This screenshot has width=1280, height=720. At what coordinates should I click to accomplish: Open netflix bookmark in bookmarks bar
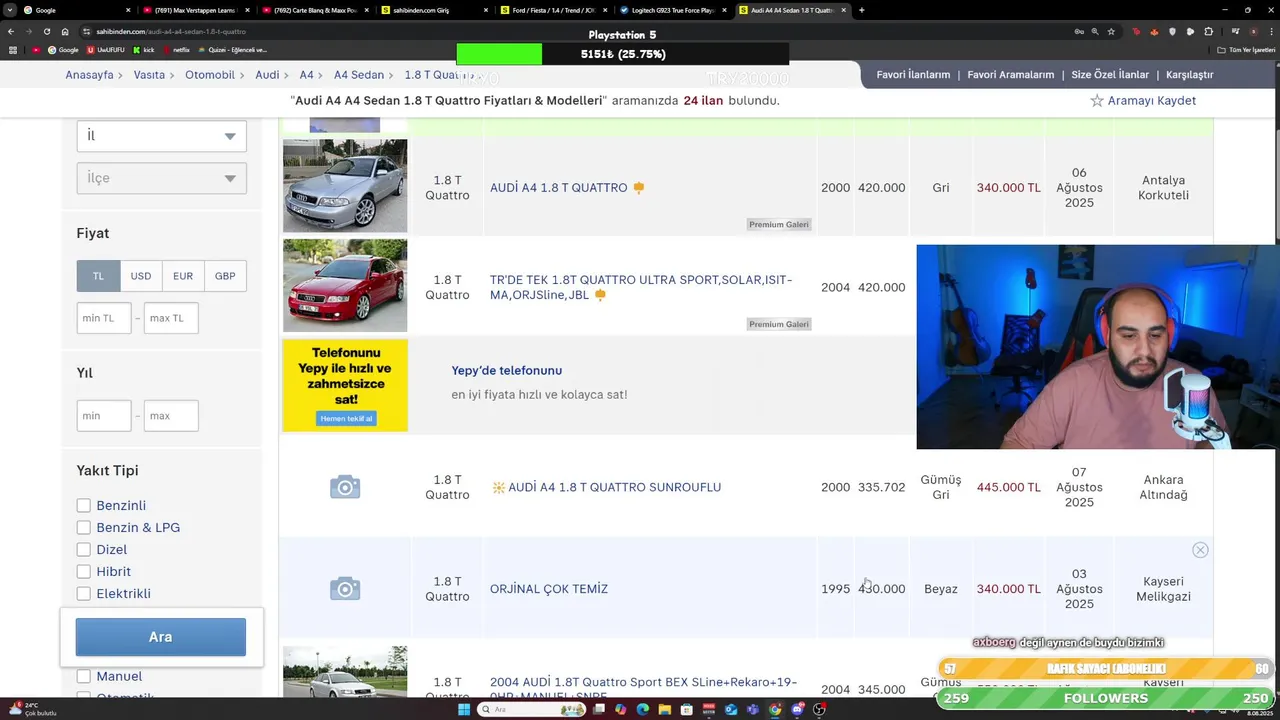[176, 49]
